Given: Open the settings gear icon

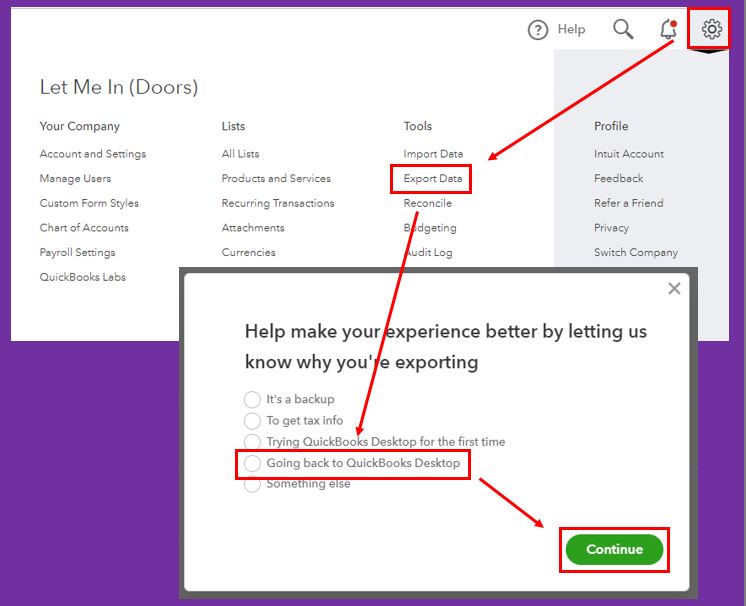Looking at the screenshot, I should tap(712, 29).
